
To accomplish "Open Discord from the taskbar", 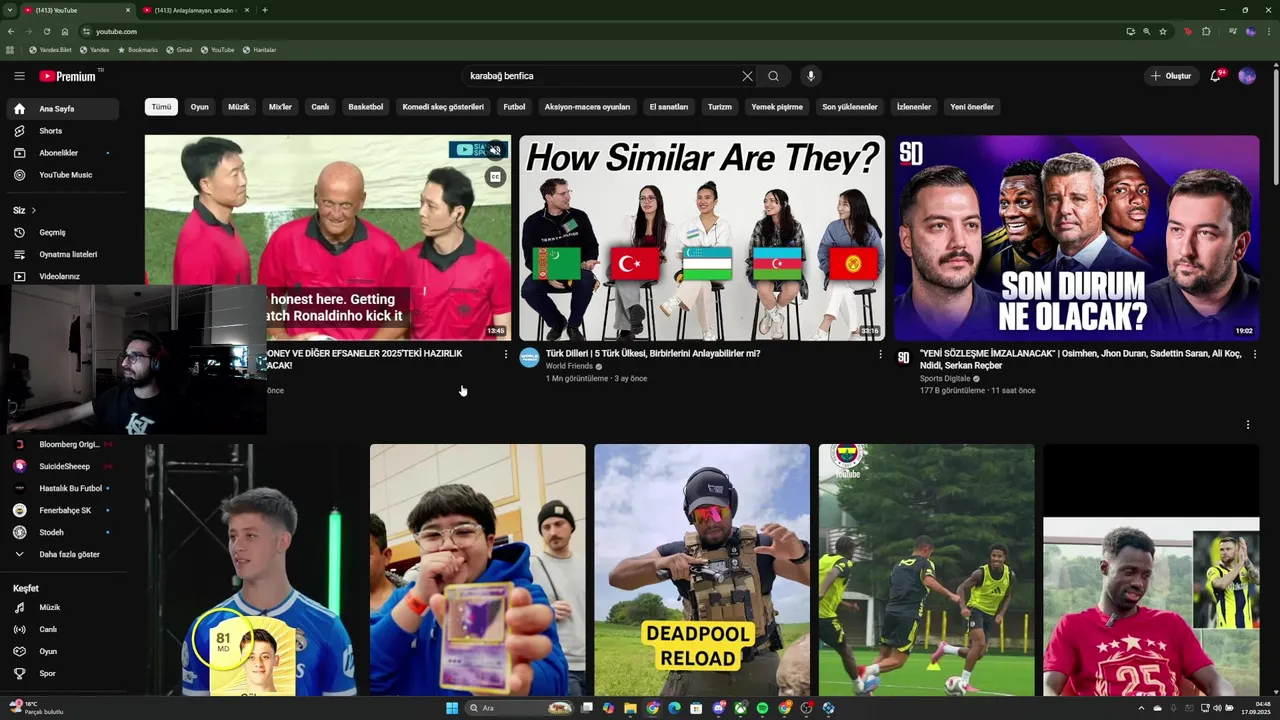I will click(x=719, y=708).
